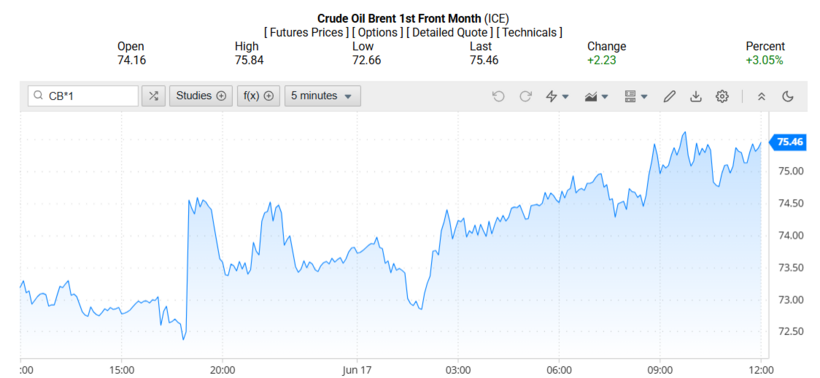
Task: Click the 75.46 last price marker
Action: (x=789, y=142)
